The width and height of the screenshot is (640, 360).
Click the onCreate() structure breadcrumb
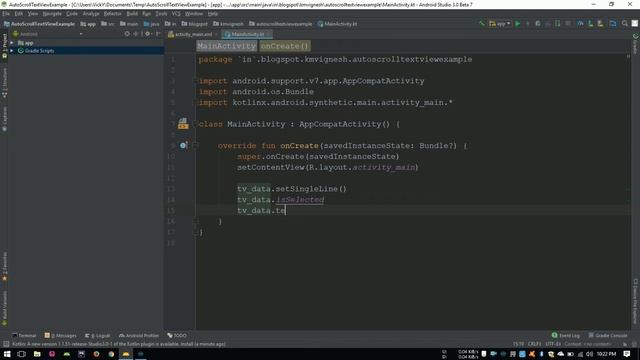(284, 46)
